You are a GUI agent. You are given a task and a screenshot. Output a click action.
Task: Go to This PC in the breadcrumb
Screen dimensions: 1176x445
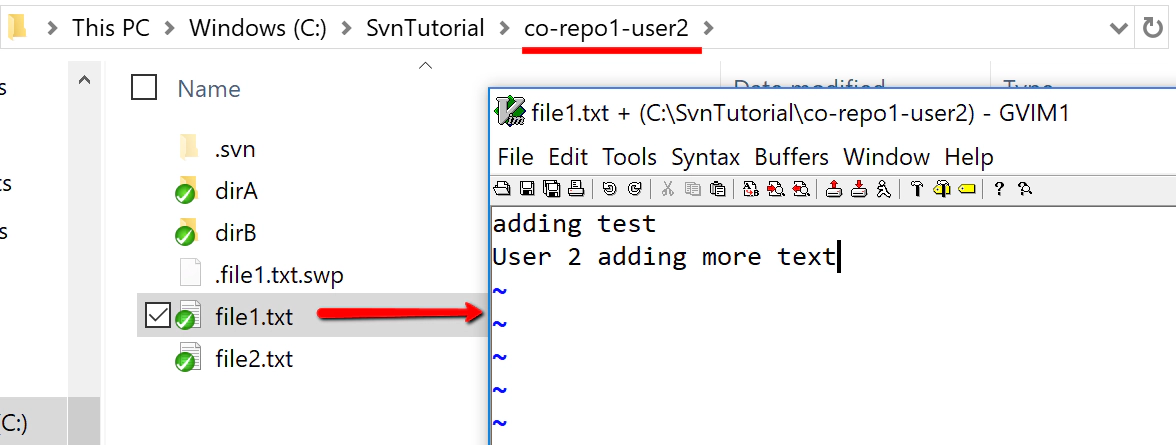click(111, 29)
